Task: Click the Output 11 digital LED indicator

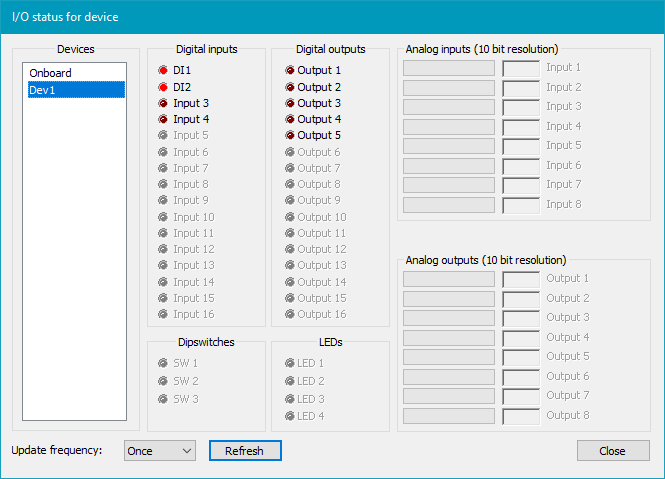Action: pyautogui.click(x=290, y=233)
